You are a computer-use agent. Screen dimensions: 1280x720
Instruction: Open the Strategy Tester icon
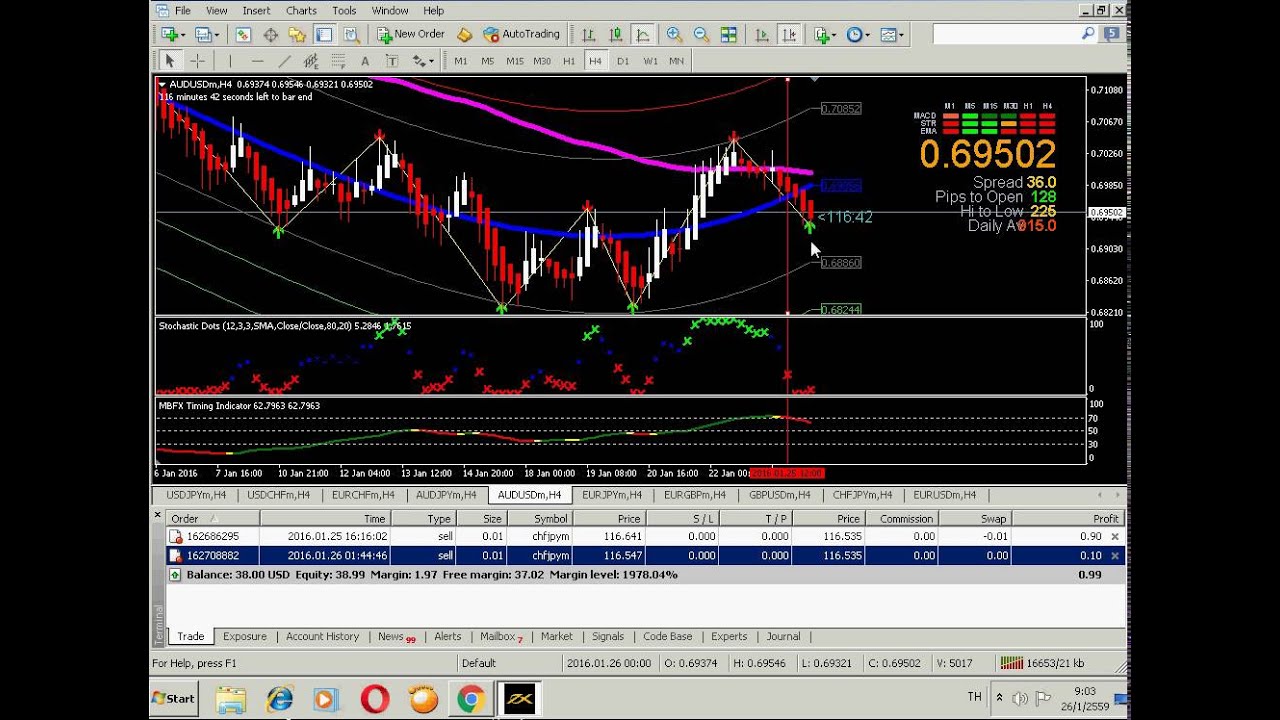(351, 34)
